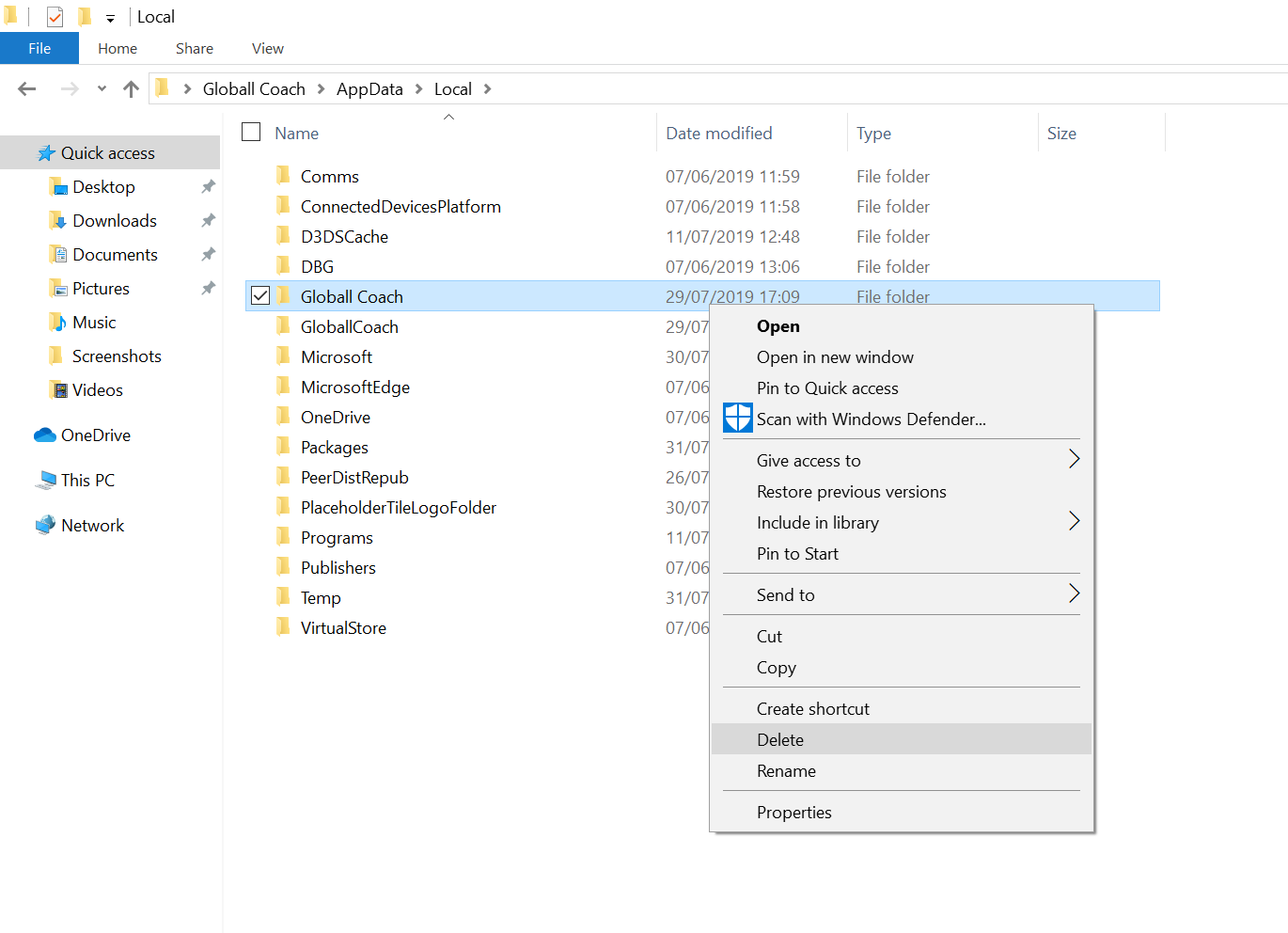Screen dimensions: 1288x933
Task: Click Local in address breadcrumb
Action: (453, 89)
